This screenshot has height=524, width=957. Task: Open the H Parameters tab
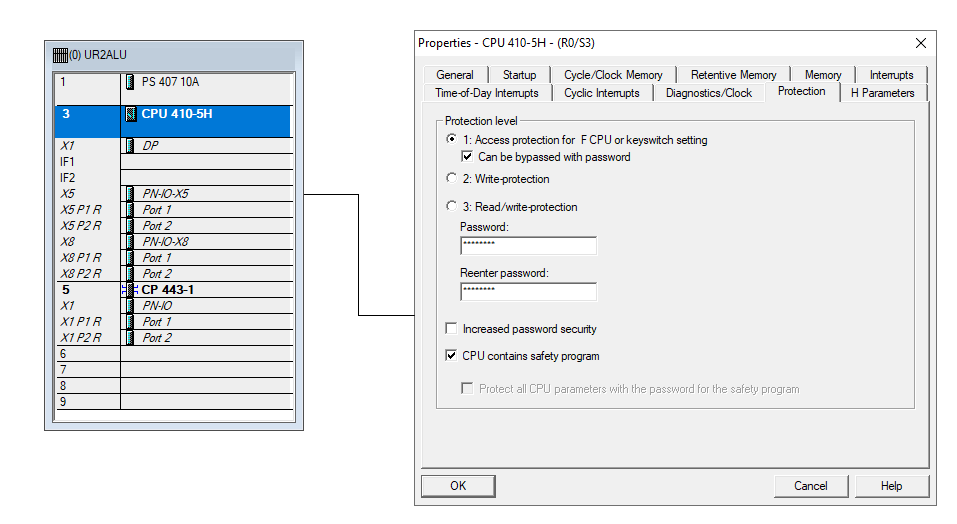tap(883, 93)
